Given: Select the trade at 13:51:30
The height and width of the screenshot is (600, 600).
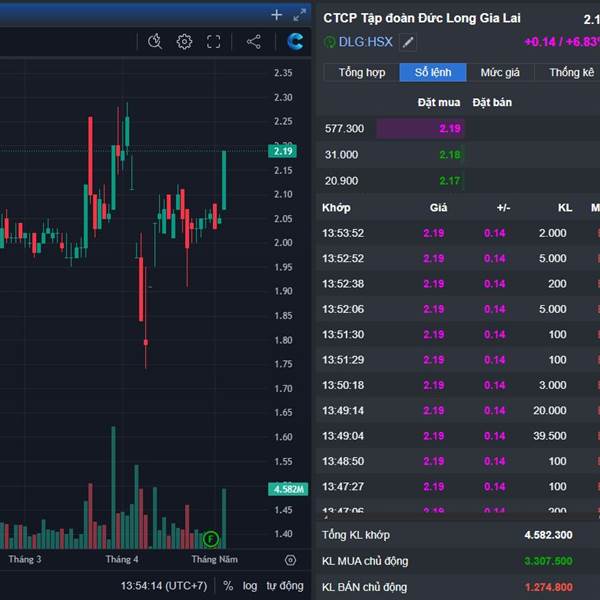Looking at the screenshot, I should coord(458,334).
